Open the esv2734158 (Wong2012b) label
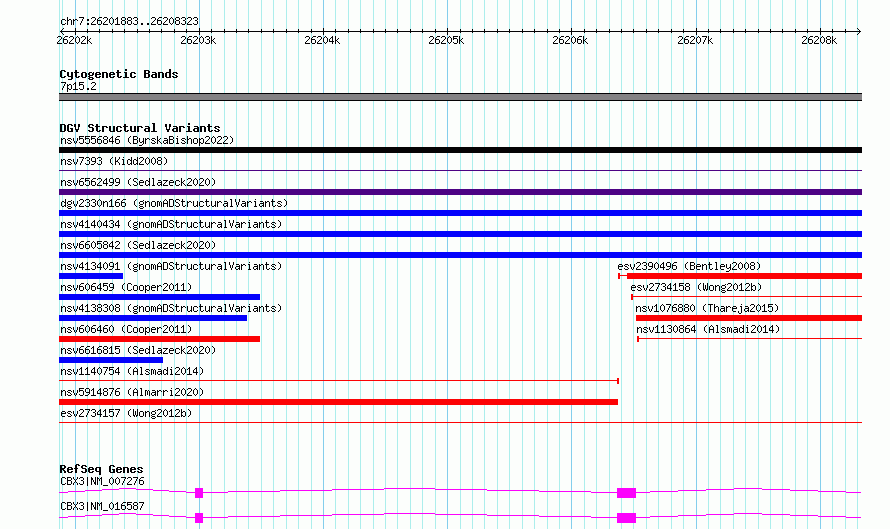The image size is (890, 529). [x=696, y=287]
